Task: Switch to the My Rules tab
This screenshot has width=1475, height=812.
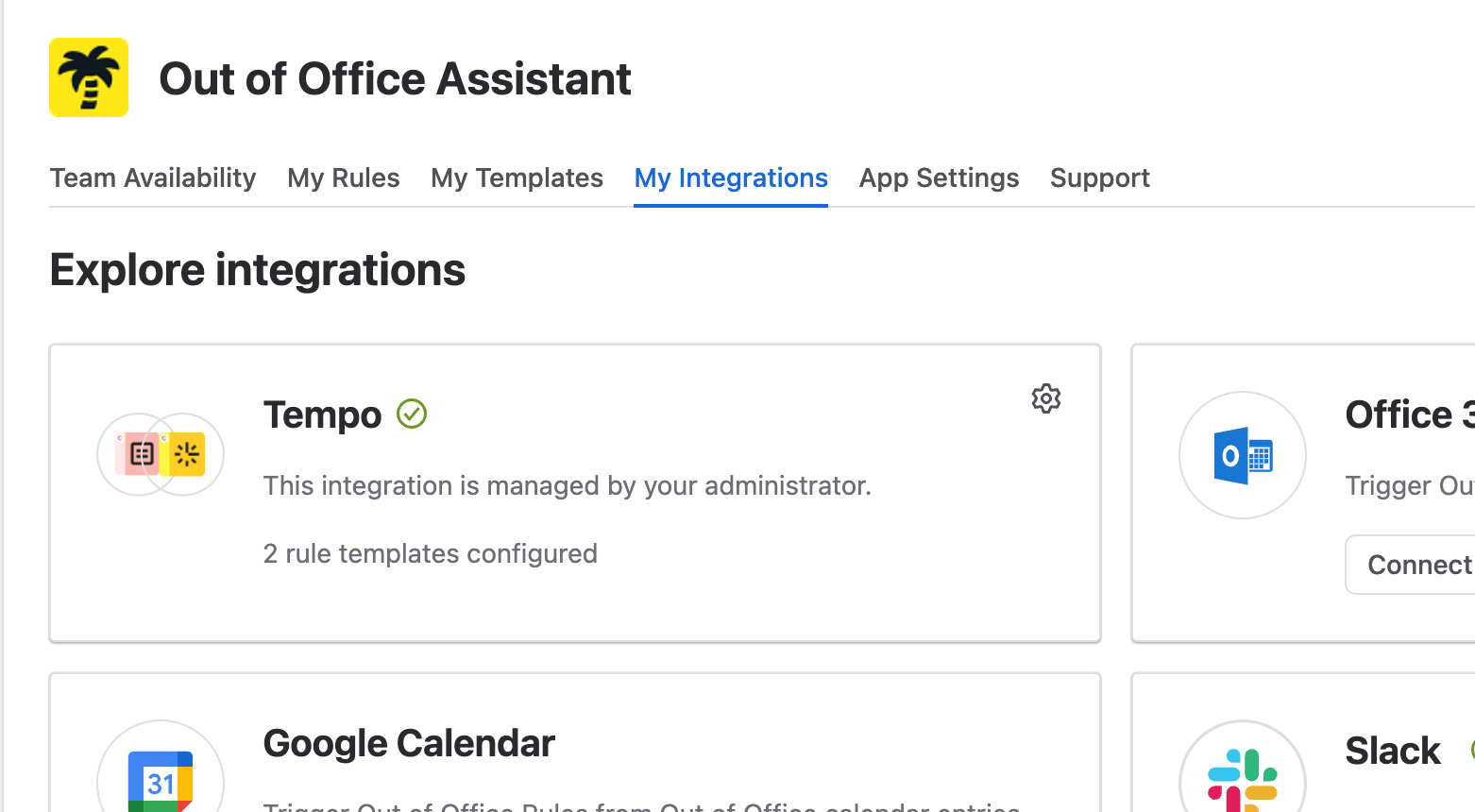Action: tap(344, 178)
